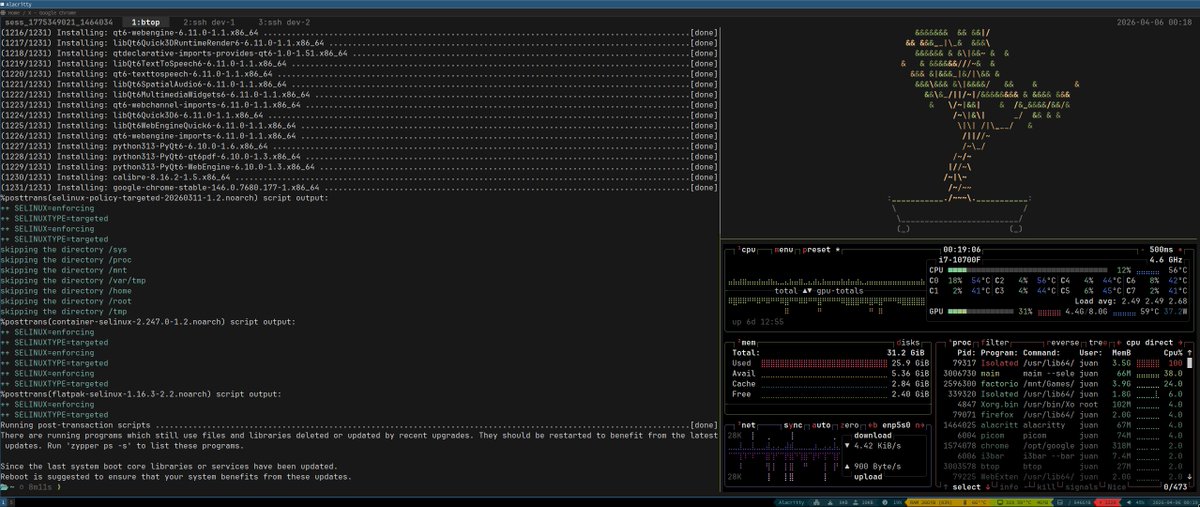Viewport: 1200px width, 507px height.
Task: Click the Pid: column header
Action: coord(967,353)
